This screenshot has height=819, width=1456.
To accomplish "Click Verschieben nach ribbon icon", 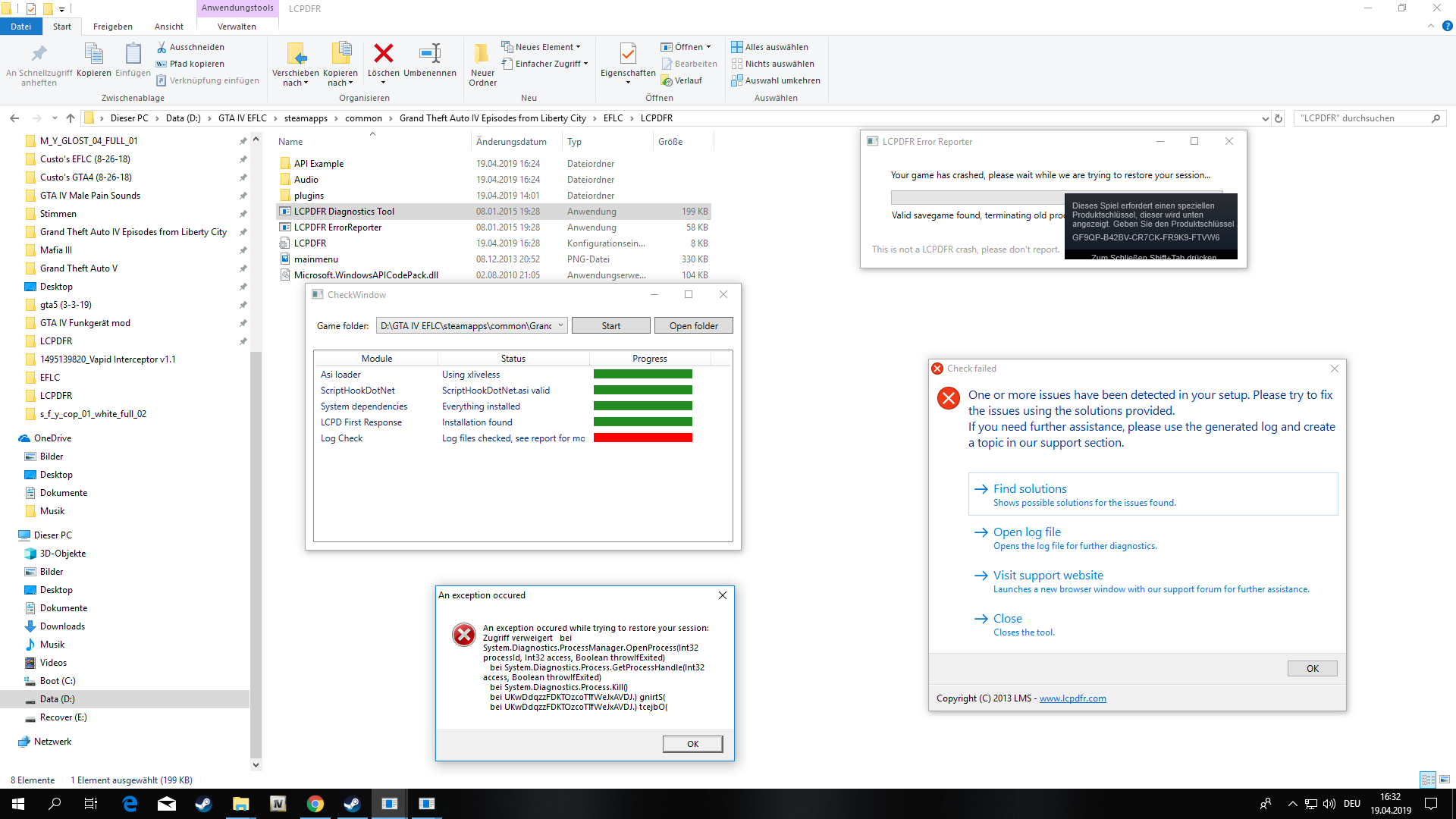I will (296, 54).
